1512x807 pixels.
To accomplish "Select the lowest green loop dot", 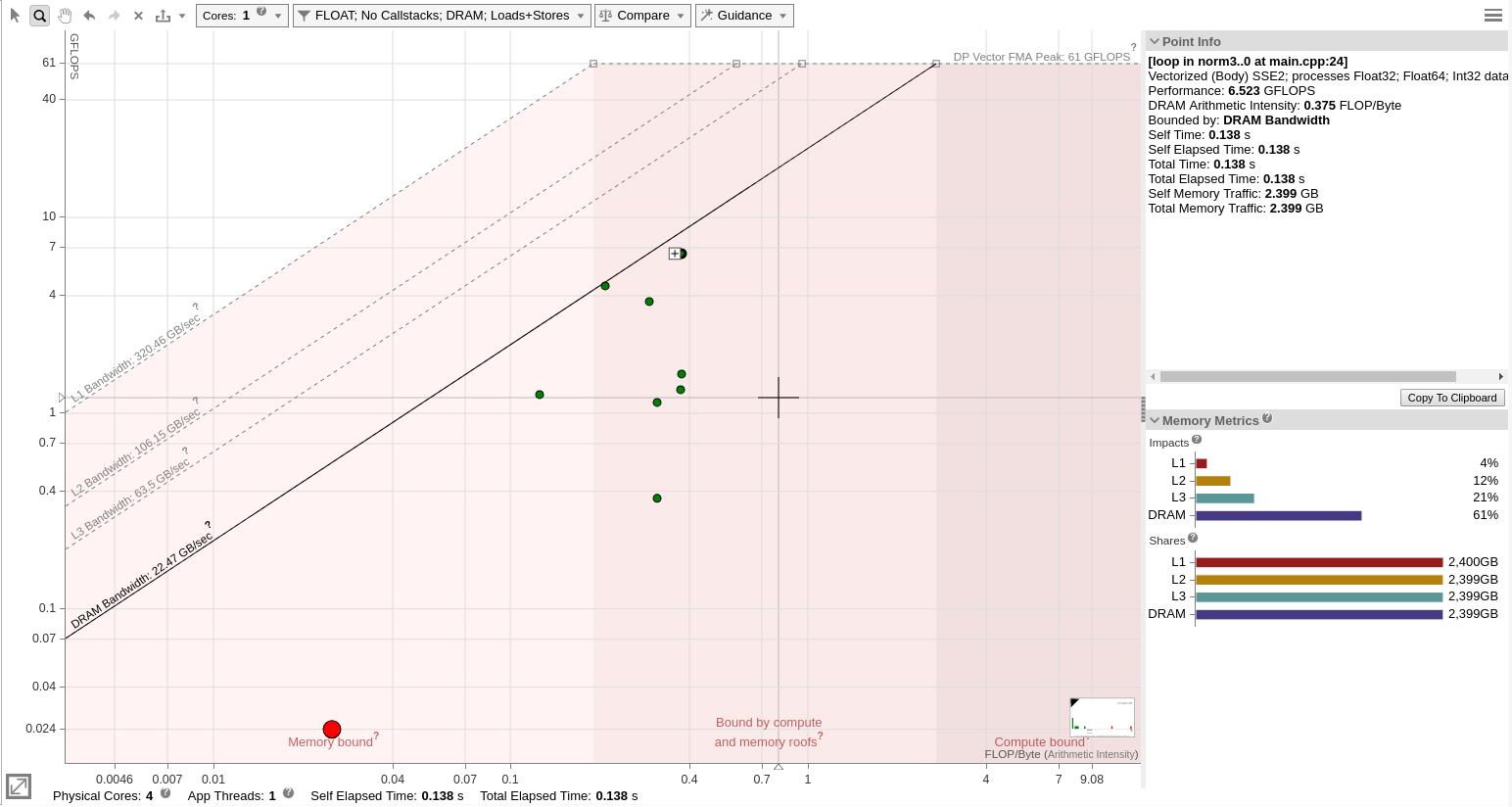I will pos(657,498).
